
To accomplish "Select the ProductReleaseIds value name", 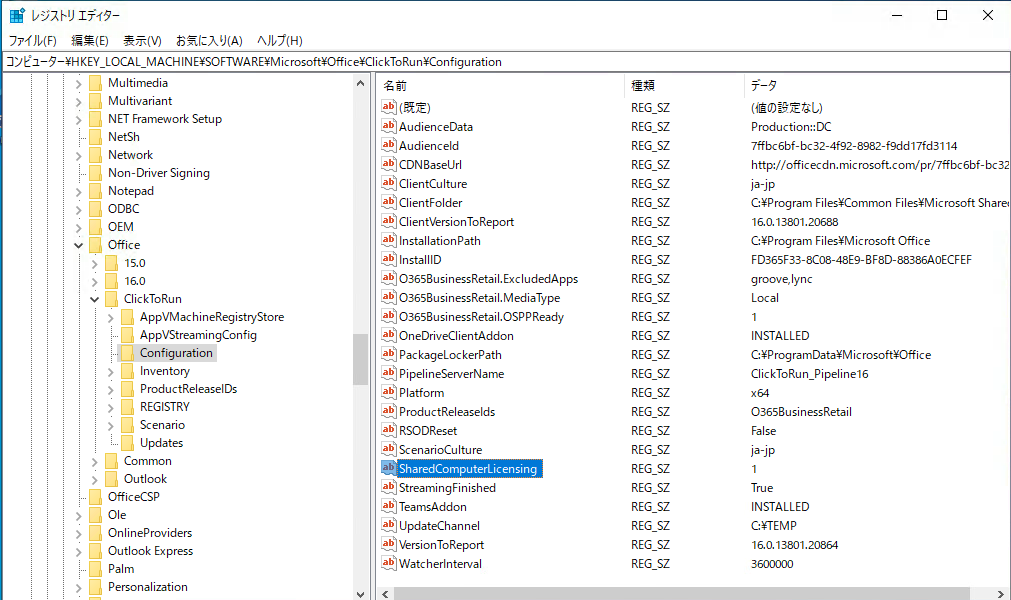I will (x=447, y=412).
